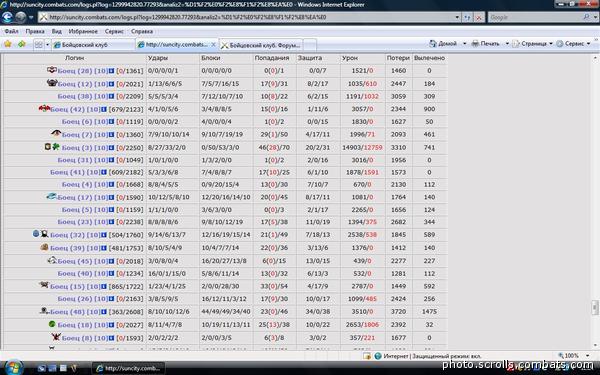Expand the address bar URL history dropdown
This screenshot has height=375, width=600.
coord(457,17)
